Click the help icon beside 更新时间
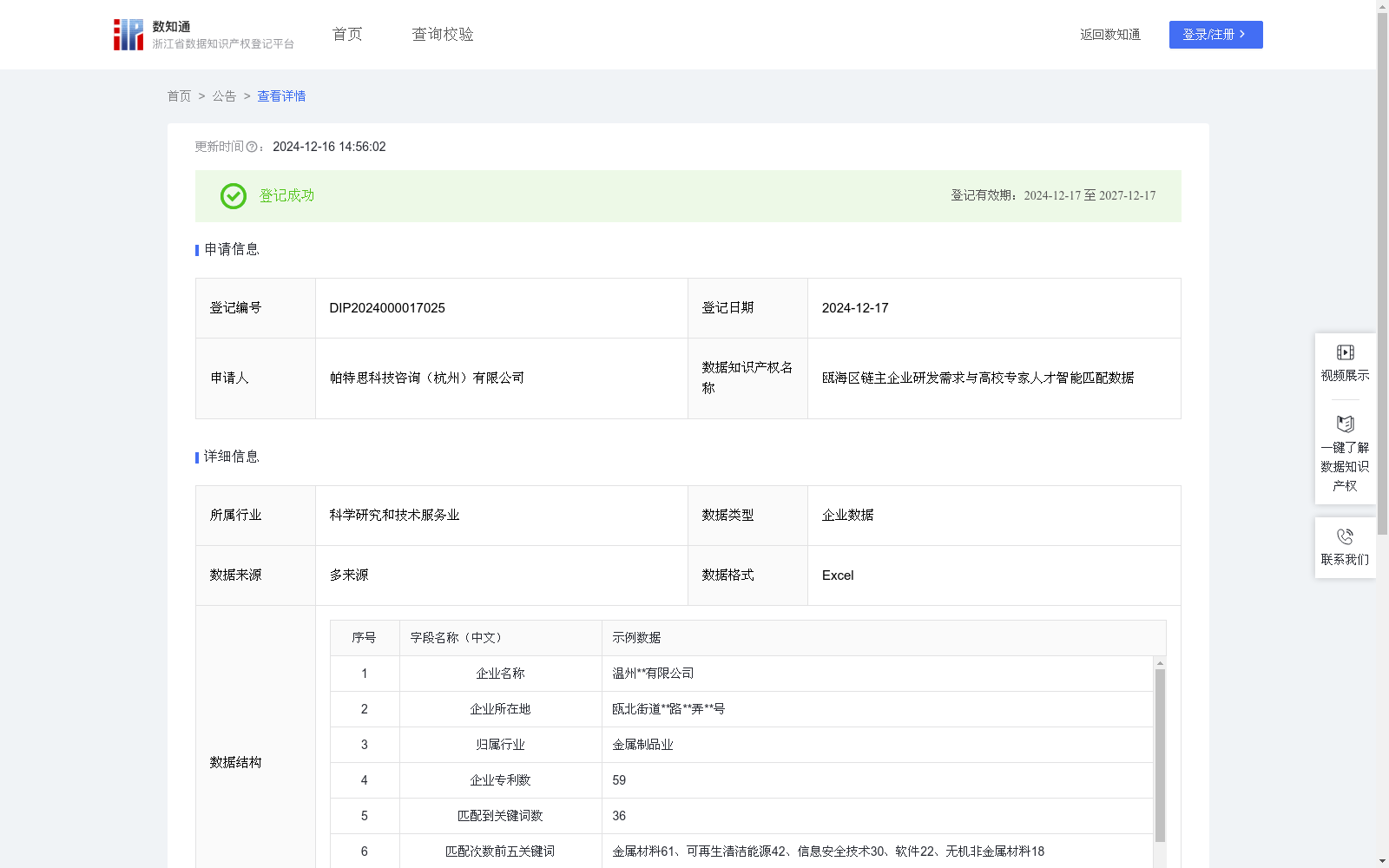The width and height of the screenshot is (1389, 868). click(252, 148)
